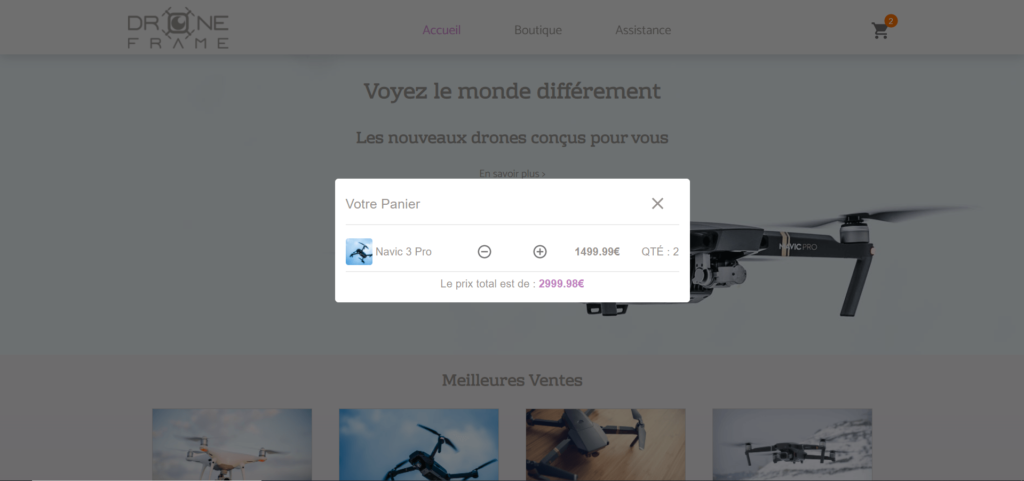Click the Navic 3 Pro product name
Viewport: 1024px width, 481px height.
tap(404, 252)
